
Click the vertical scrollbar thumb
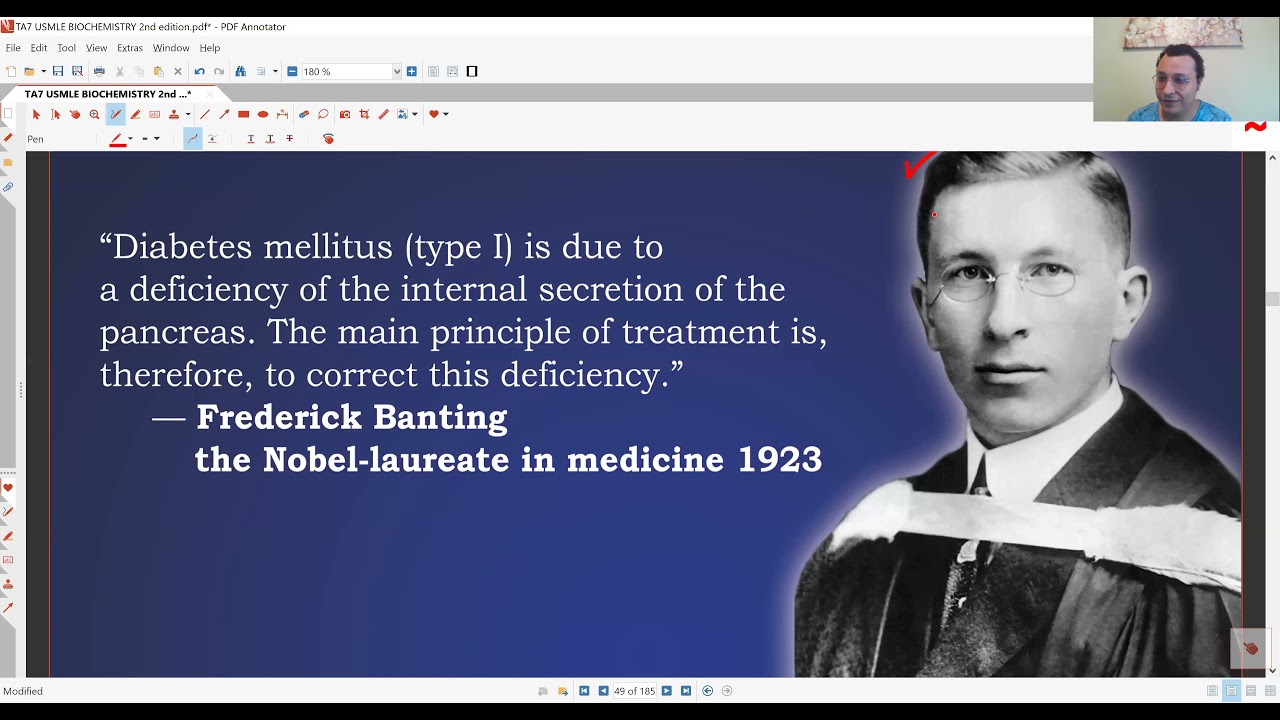point(1272,298)
